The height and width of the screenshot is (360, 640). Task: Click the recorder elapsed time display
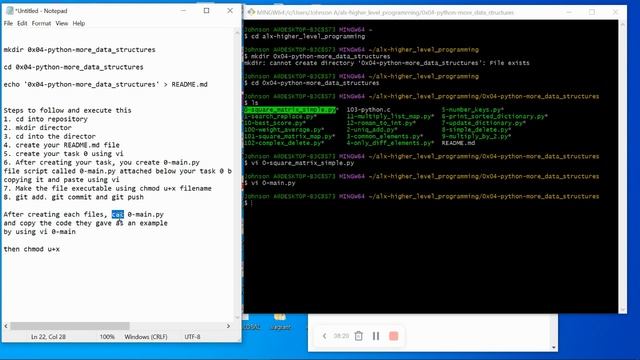click(x=341, y=336)
